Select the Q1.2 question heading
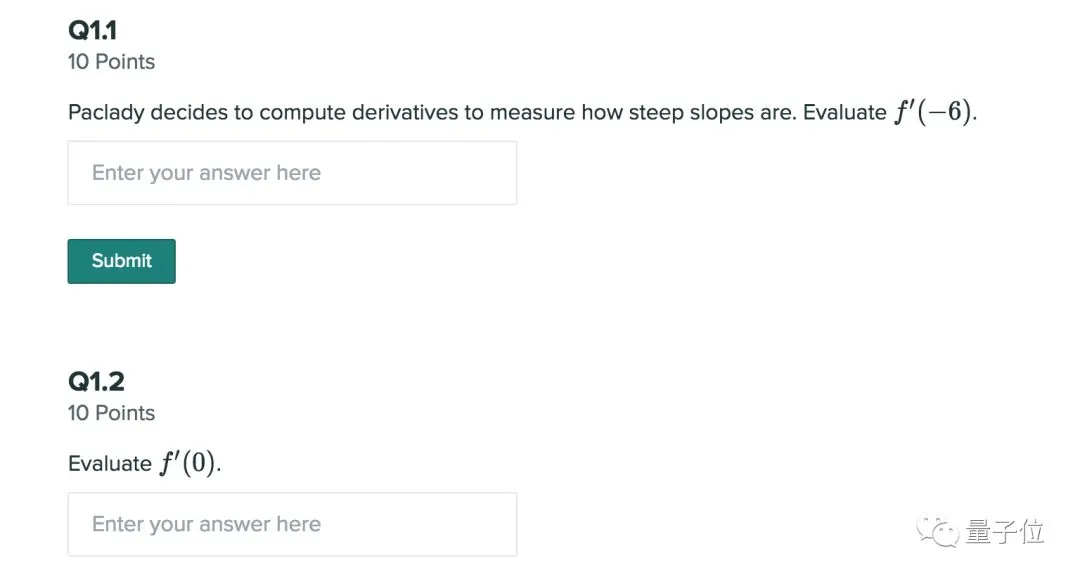This screenshot has width=1080, height=579. tap(96, 381)
